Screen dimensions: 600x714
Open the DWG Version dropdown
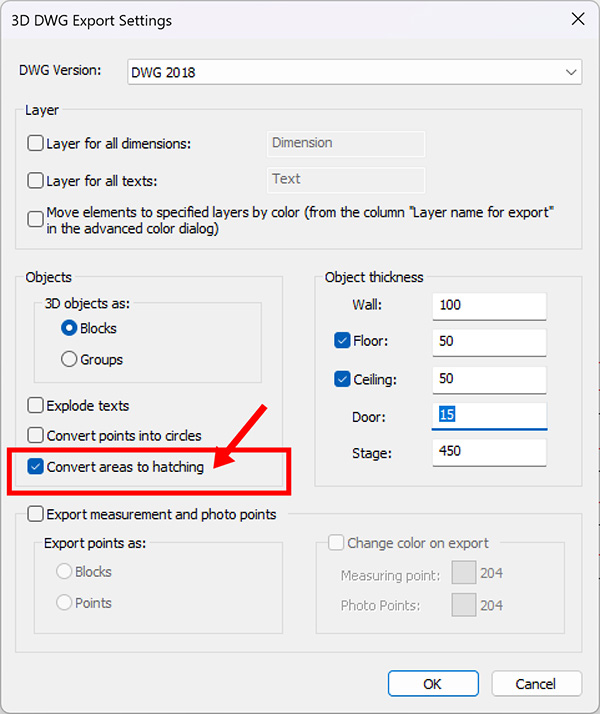355,72
